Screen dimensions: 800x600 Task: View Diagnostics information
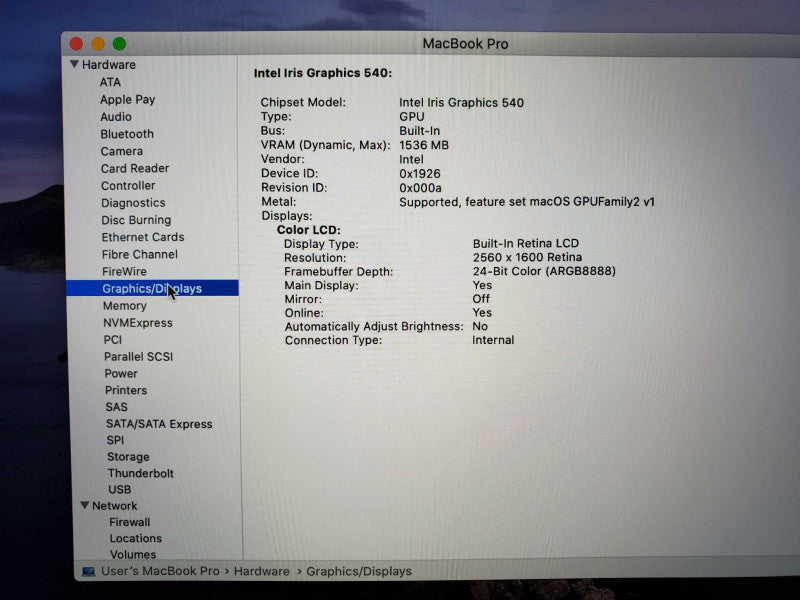[133, 203]
